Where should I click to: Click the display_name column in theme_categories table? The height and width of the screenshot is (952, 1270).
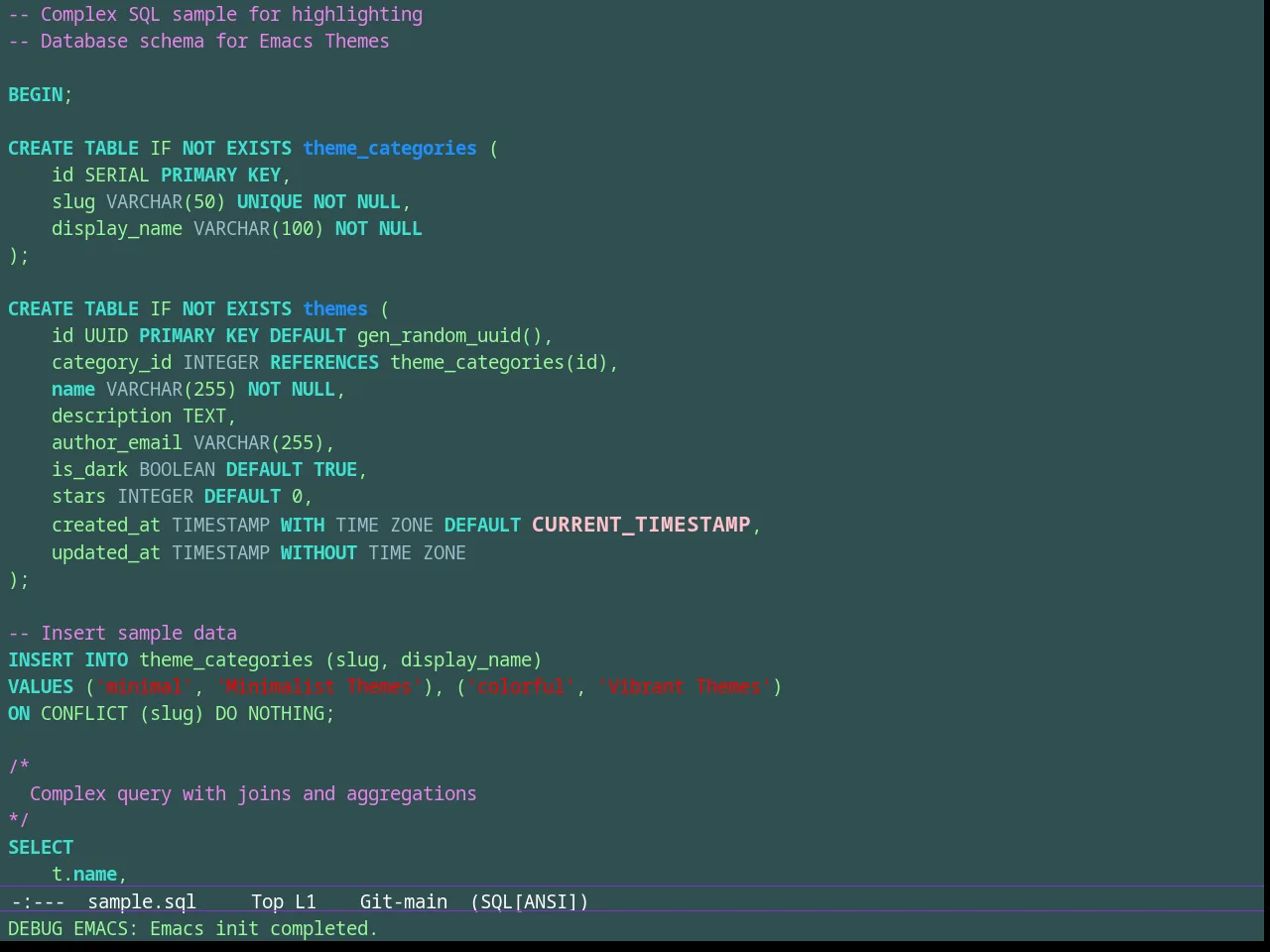(x=117, y=228)
